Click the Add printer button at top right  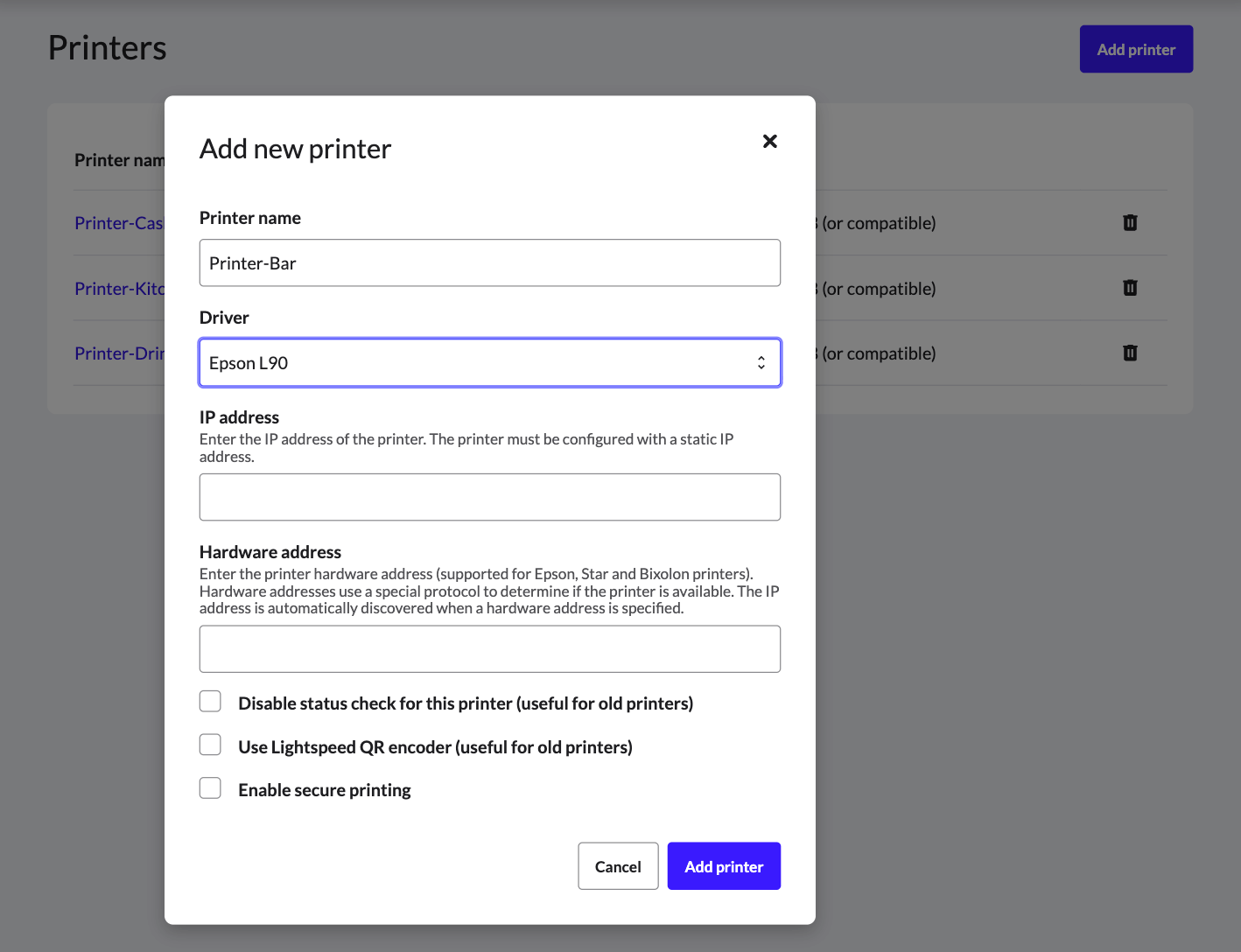tap(1136, 49)
